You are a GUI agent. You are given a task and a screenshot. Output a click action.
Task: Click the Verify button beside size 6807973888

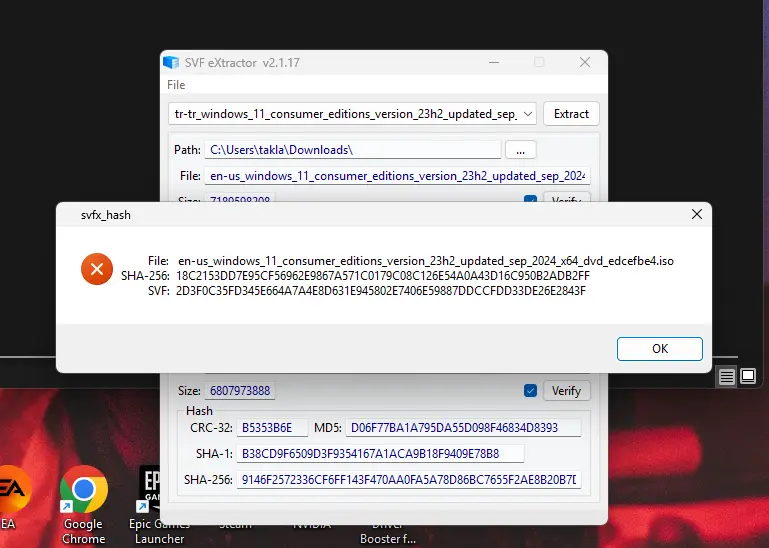click(x=566, y=391)
